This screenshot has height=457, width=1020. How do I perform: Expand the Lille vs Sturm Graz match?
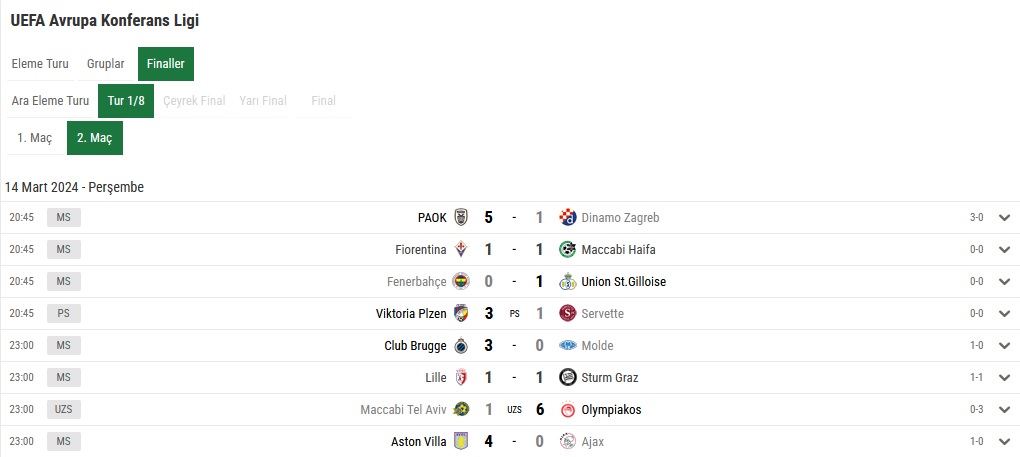1004,378
